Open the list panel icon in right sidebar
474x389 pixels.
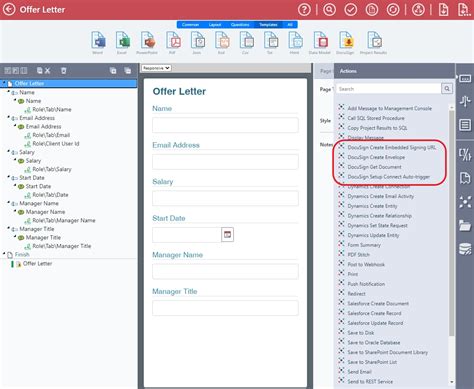pyautogui.click(x=465, y=125)
